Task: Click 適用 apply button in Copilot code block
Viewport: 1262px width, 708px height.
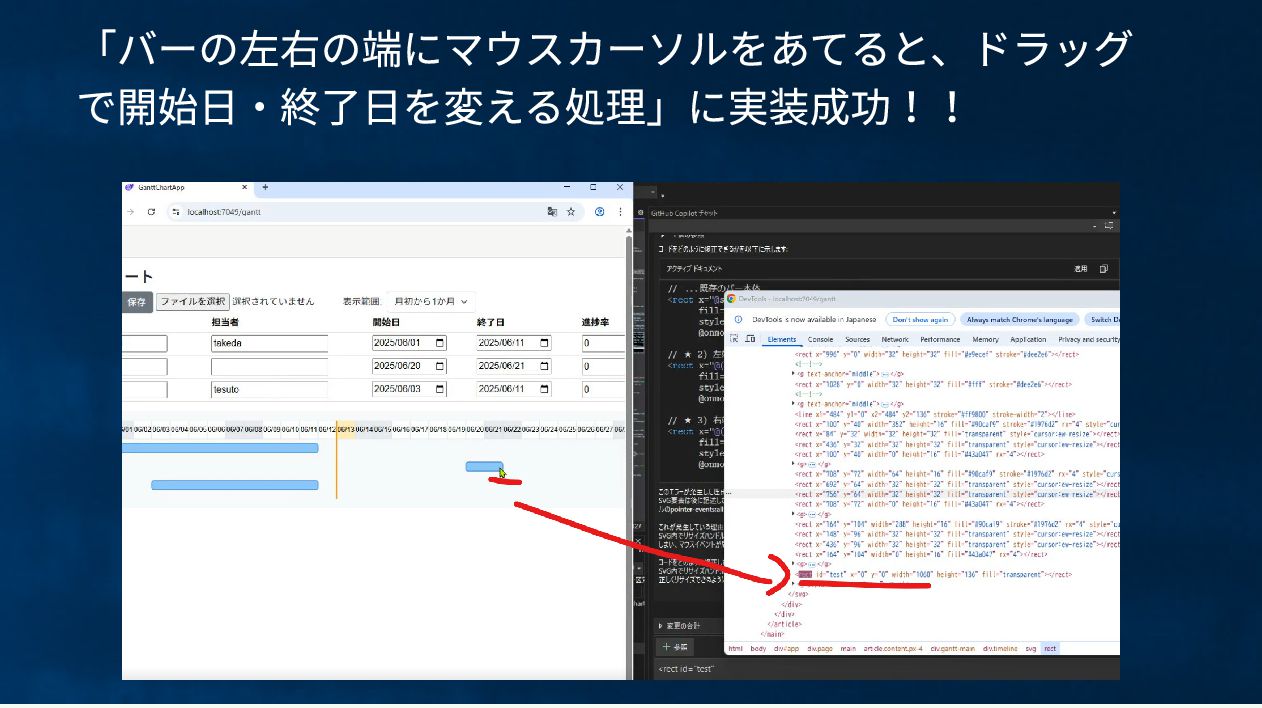Action: 1081,269
